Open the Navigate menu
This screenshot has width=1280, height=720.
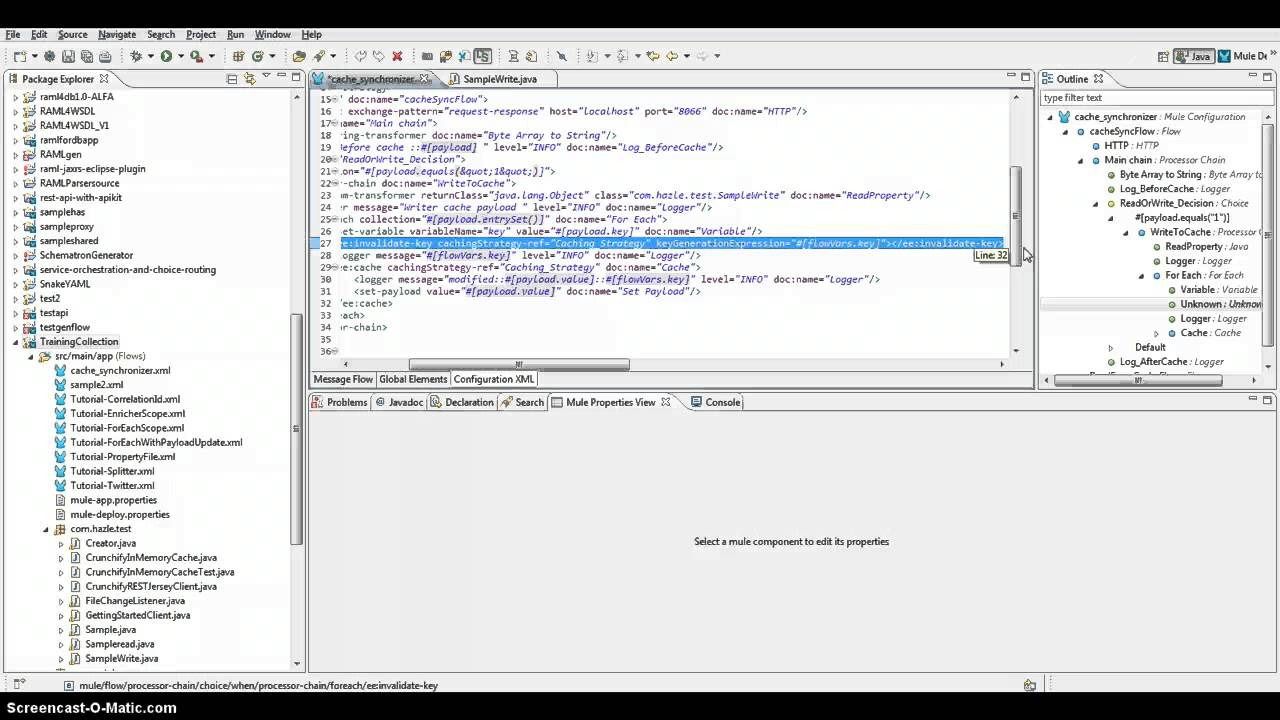tap(116, 34)
